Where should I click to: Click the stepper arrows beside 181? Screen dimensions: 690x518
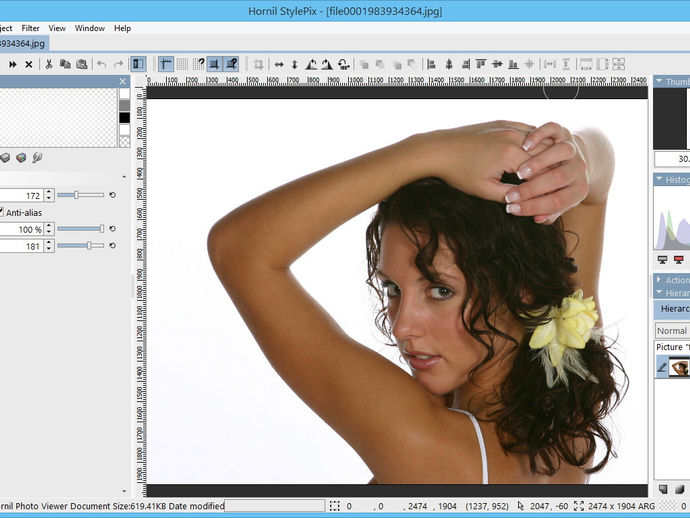[x=49, y=246]
